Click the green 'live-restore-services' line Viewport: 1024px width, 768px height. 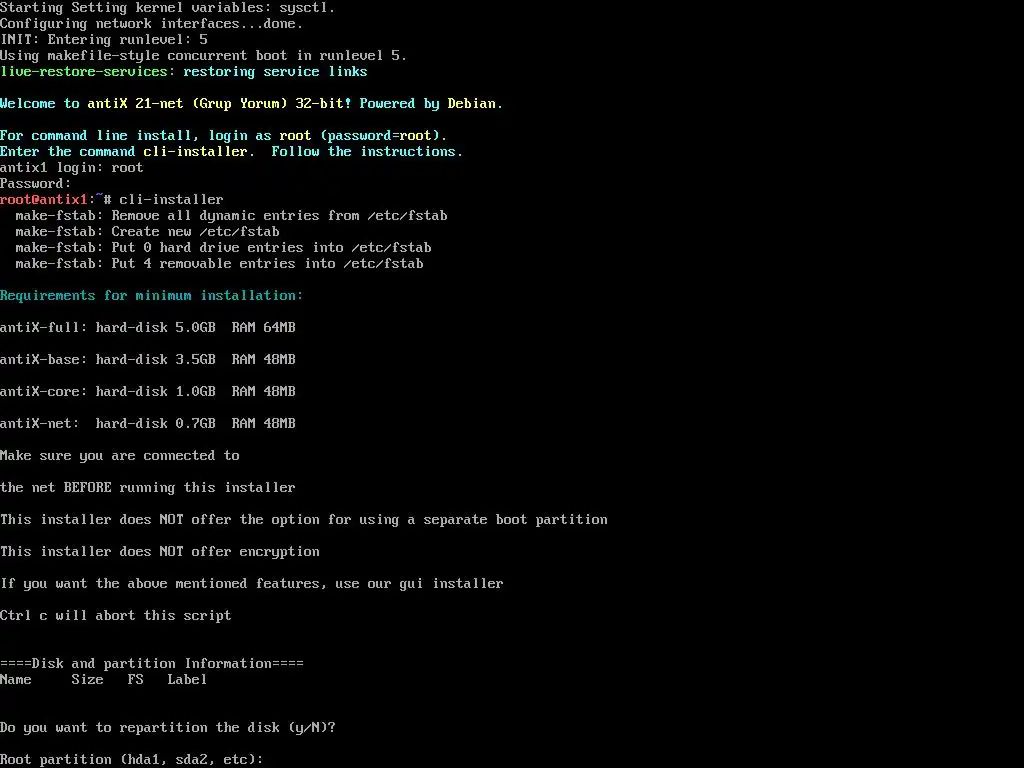(x=184, y=71)
